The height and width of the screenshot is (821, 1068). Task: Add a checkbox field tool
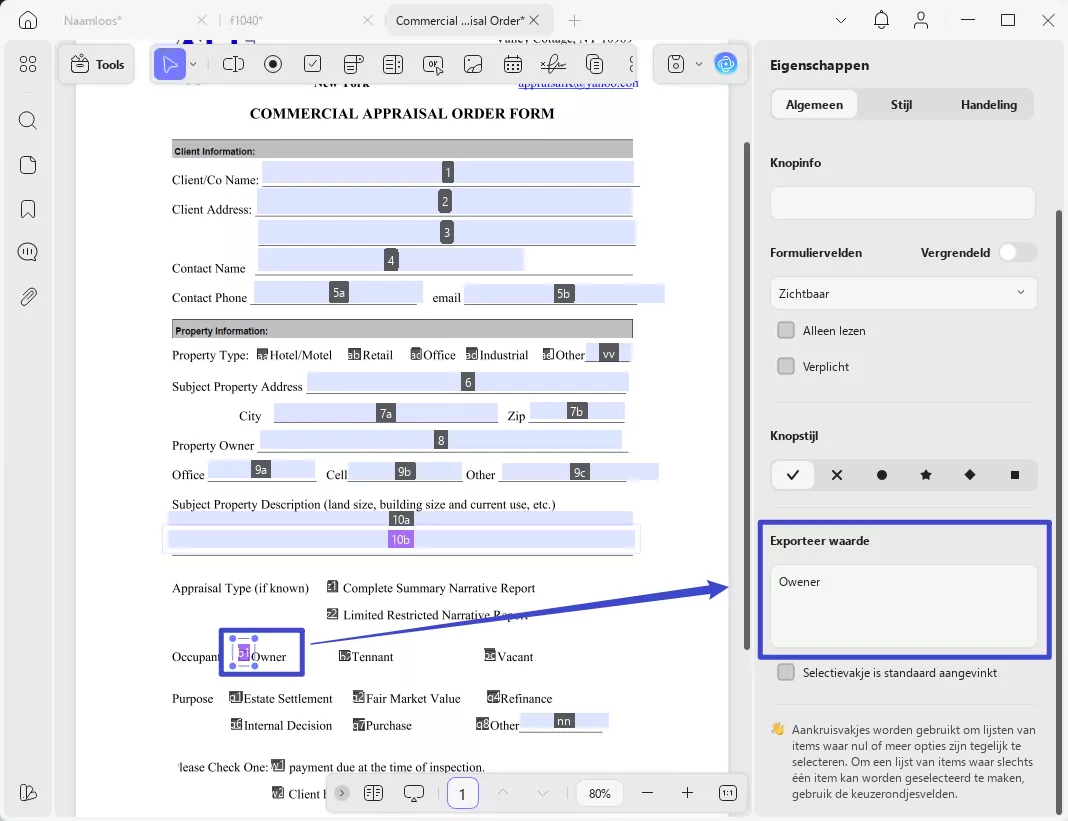[312, 64]
